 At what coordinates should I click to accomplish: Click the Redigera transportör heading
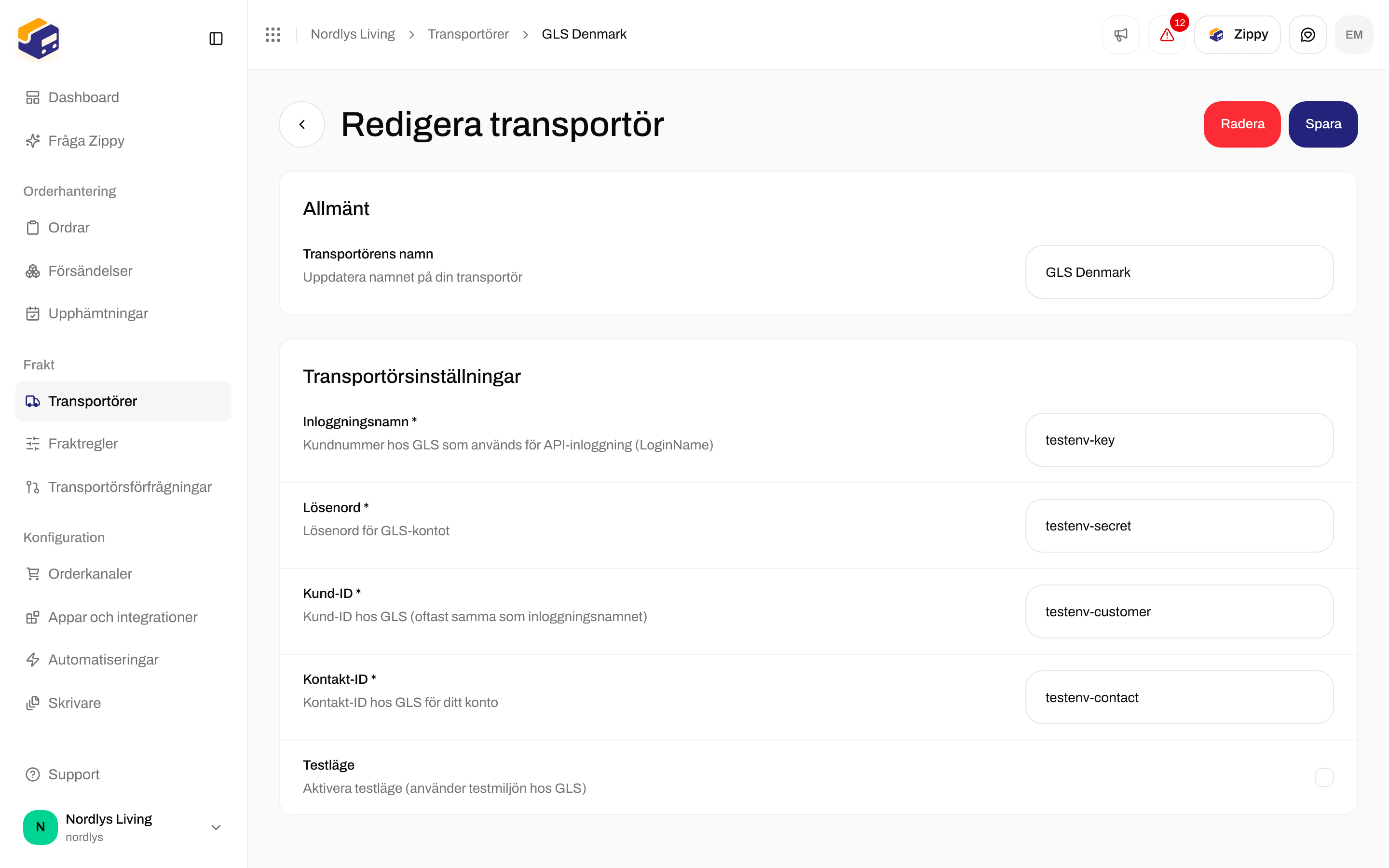[502, 124]
